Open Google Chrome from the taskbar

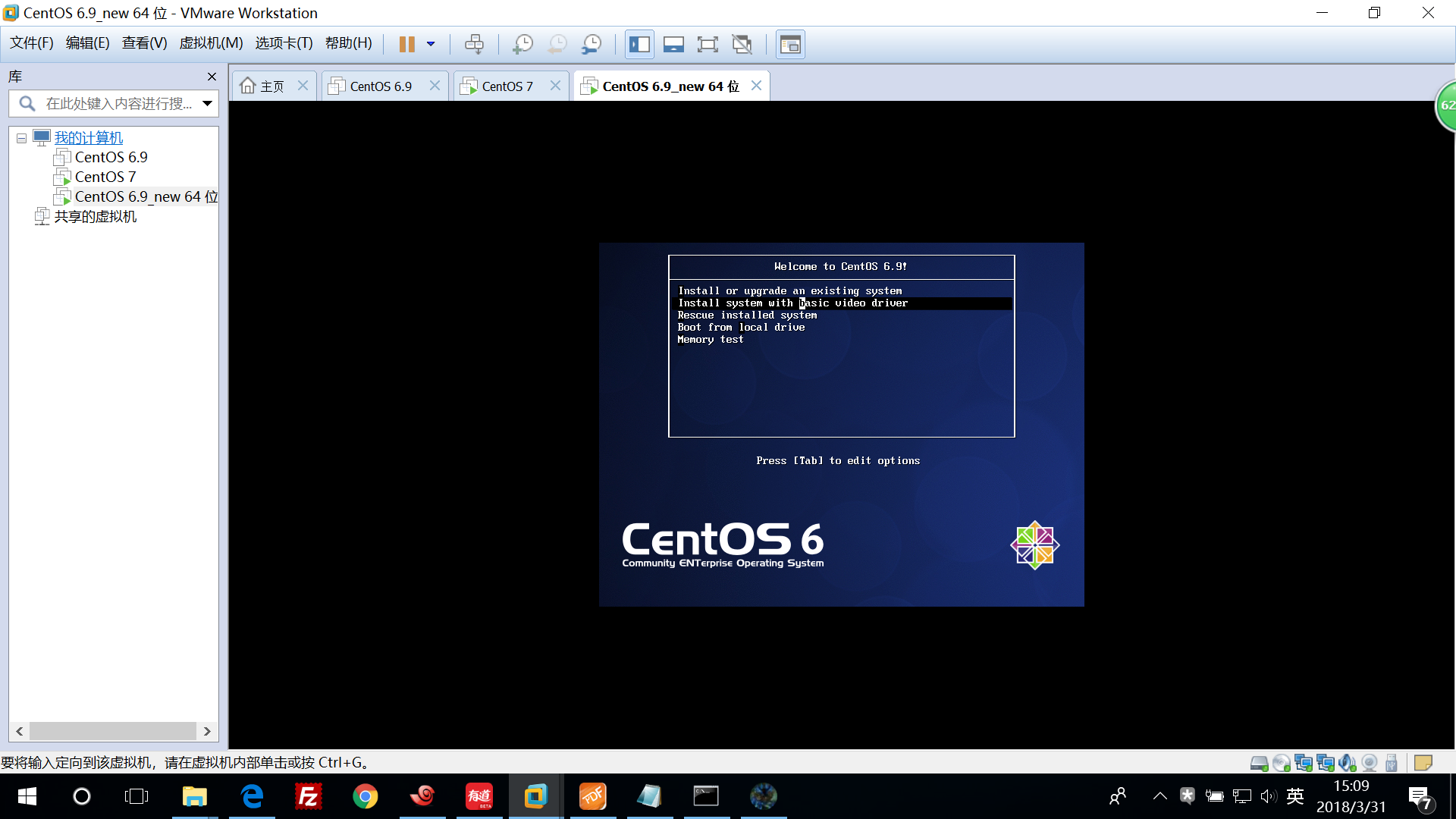click(x=365, y=796)
